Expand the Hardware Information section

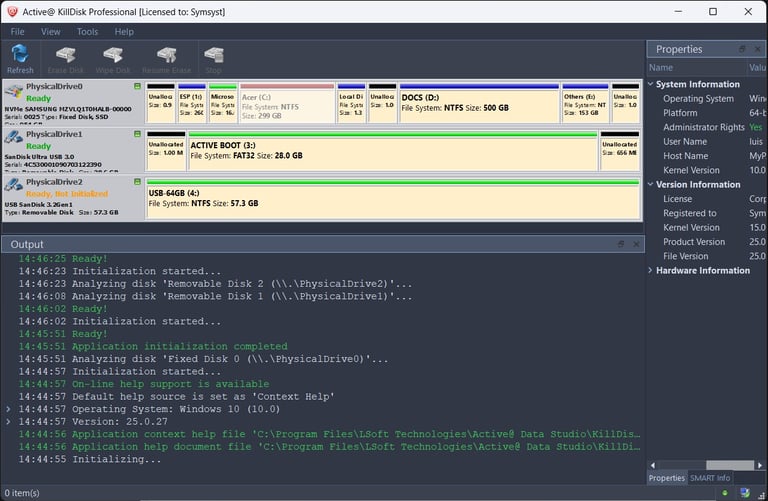tap(652, 271)
